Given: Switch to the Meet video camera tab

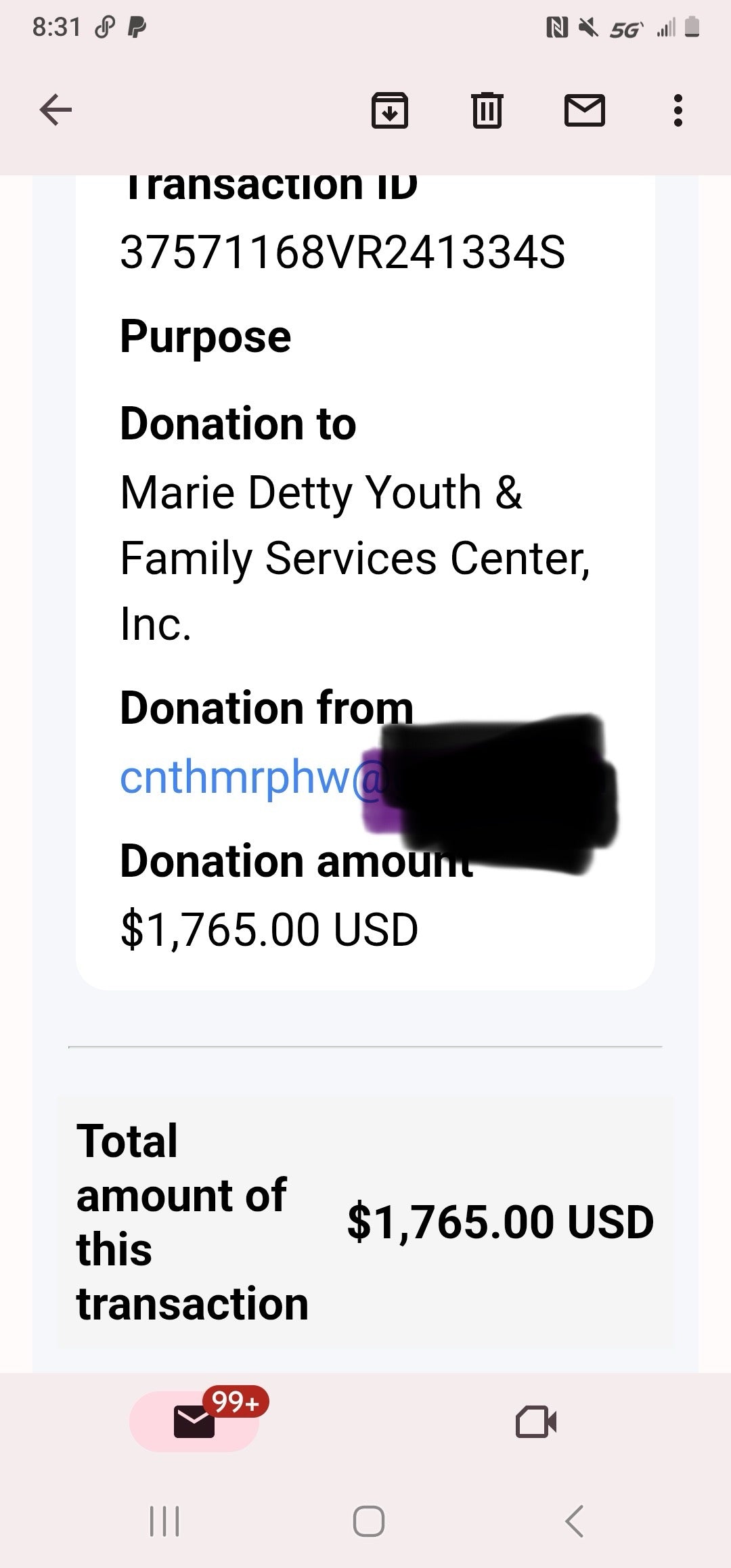Looking at the screenshot, I should [535, 1421].
